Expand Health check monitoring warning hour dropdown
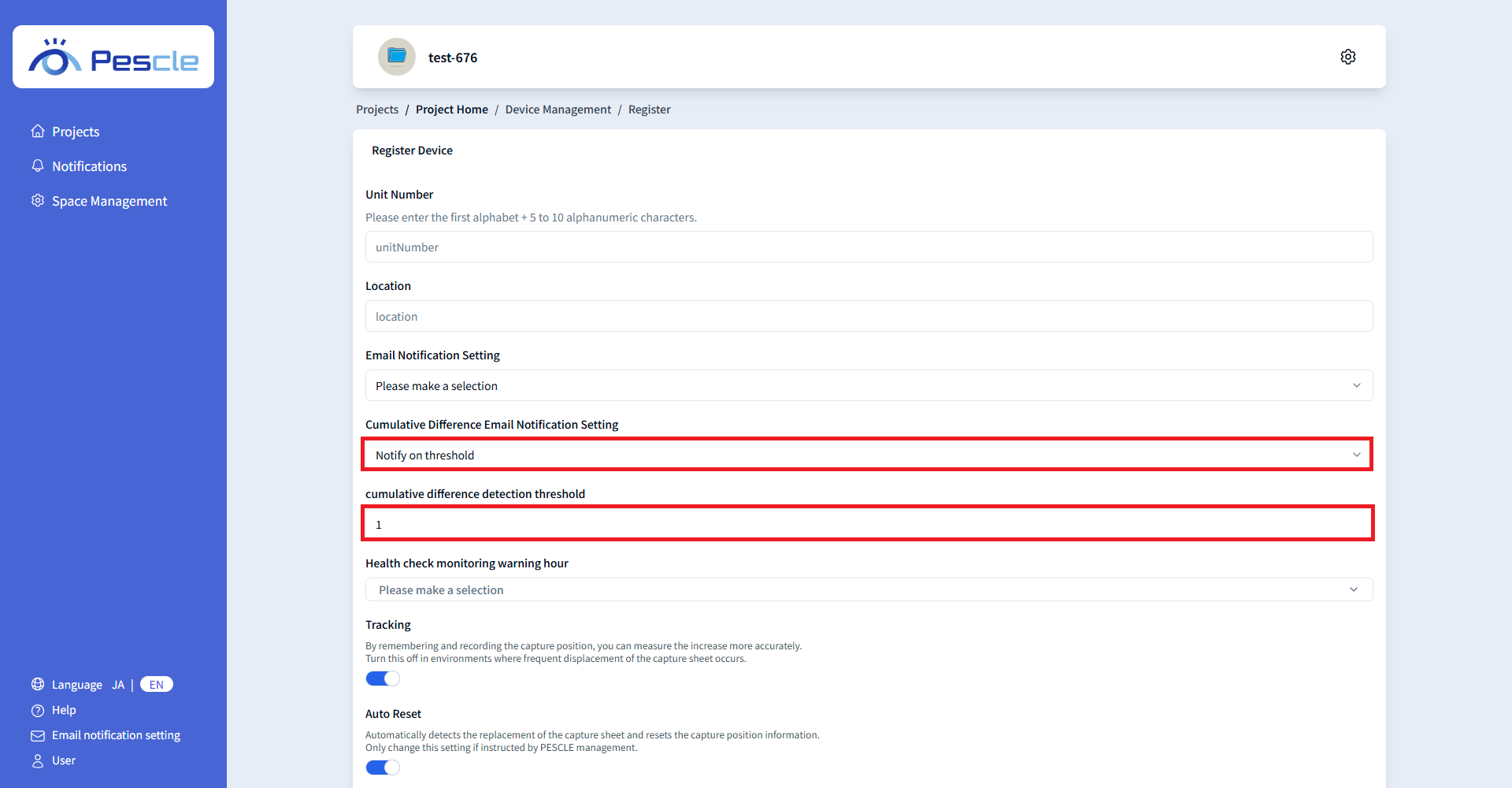Viewport: 1512px width, 788px height. 868,589
